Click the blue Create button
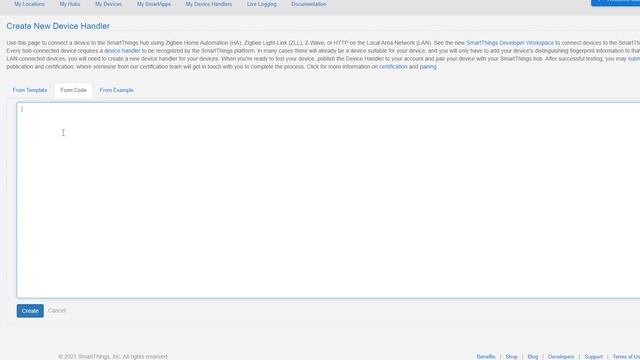Viewport: 640px width, 360px height. (x=30, y=311)
